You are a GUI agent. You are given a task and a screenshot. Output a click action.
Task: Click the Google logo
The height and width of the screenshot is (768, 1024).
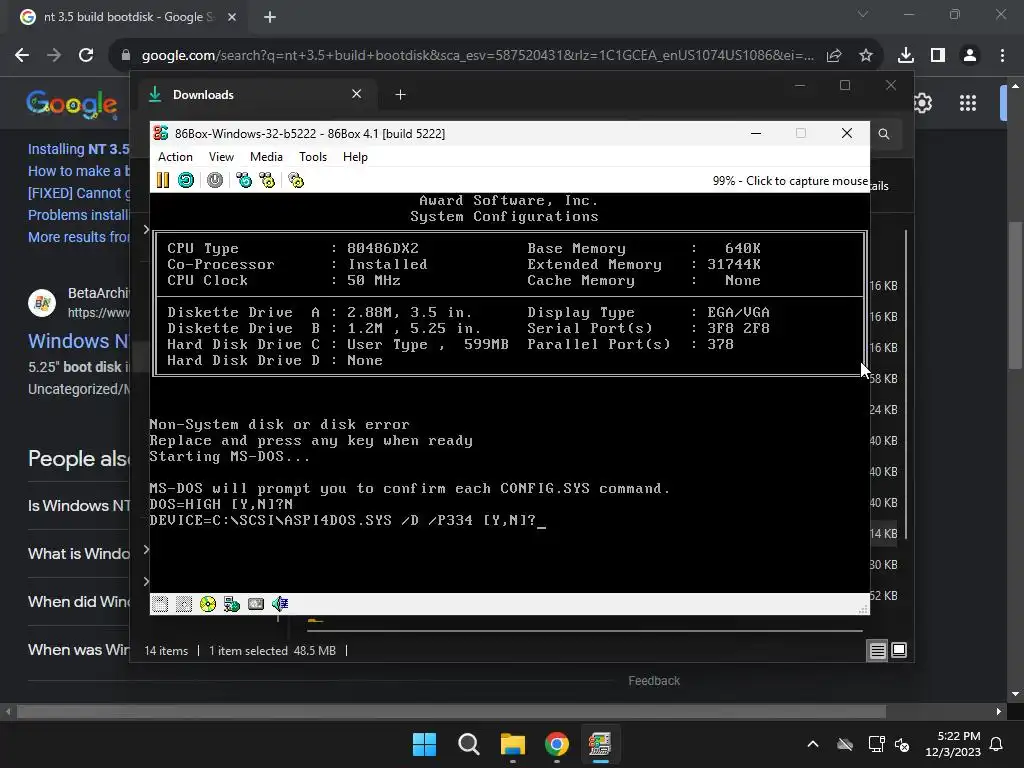click(72, 104)
